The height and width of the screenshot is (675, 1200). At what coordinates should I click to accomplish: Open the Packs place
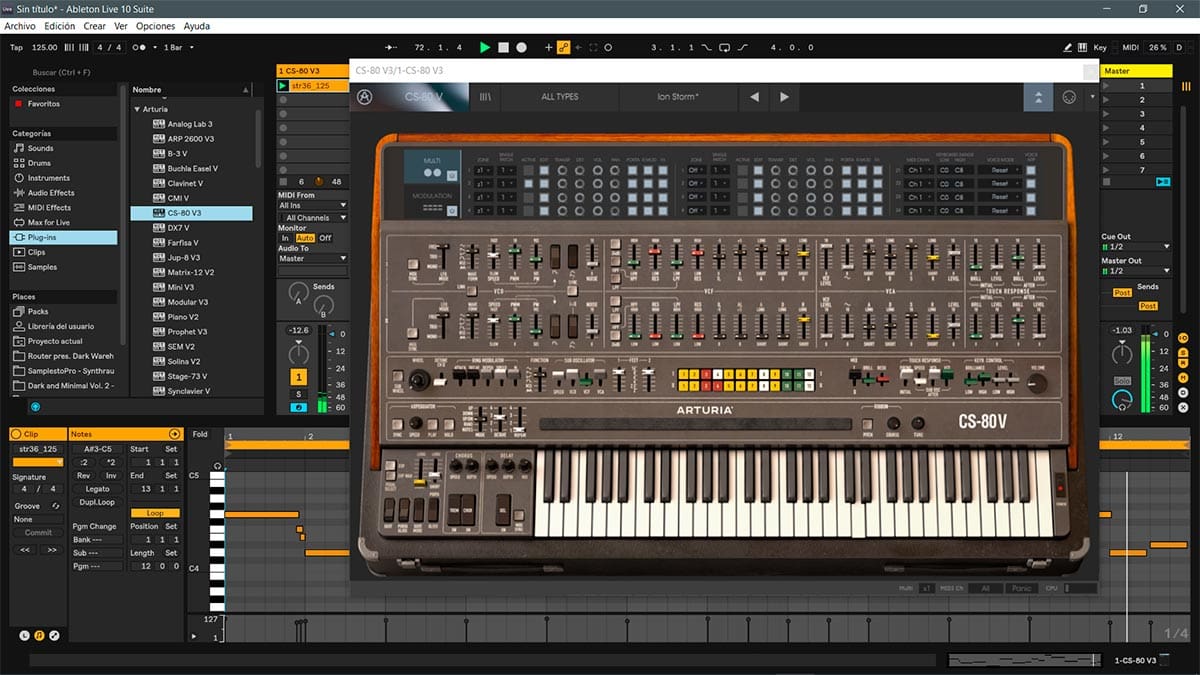[38, 311]
